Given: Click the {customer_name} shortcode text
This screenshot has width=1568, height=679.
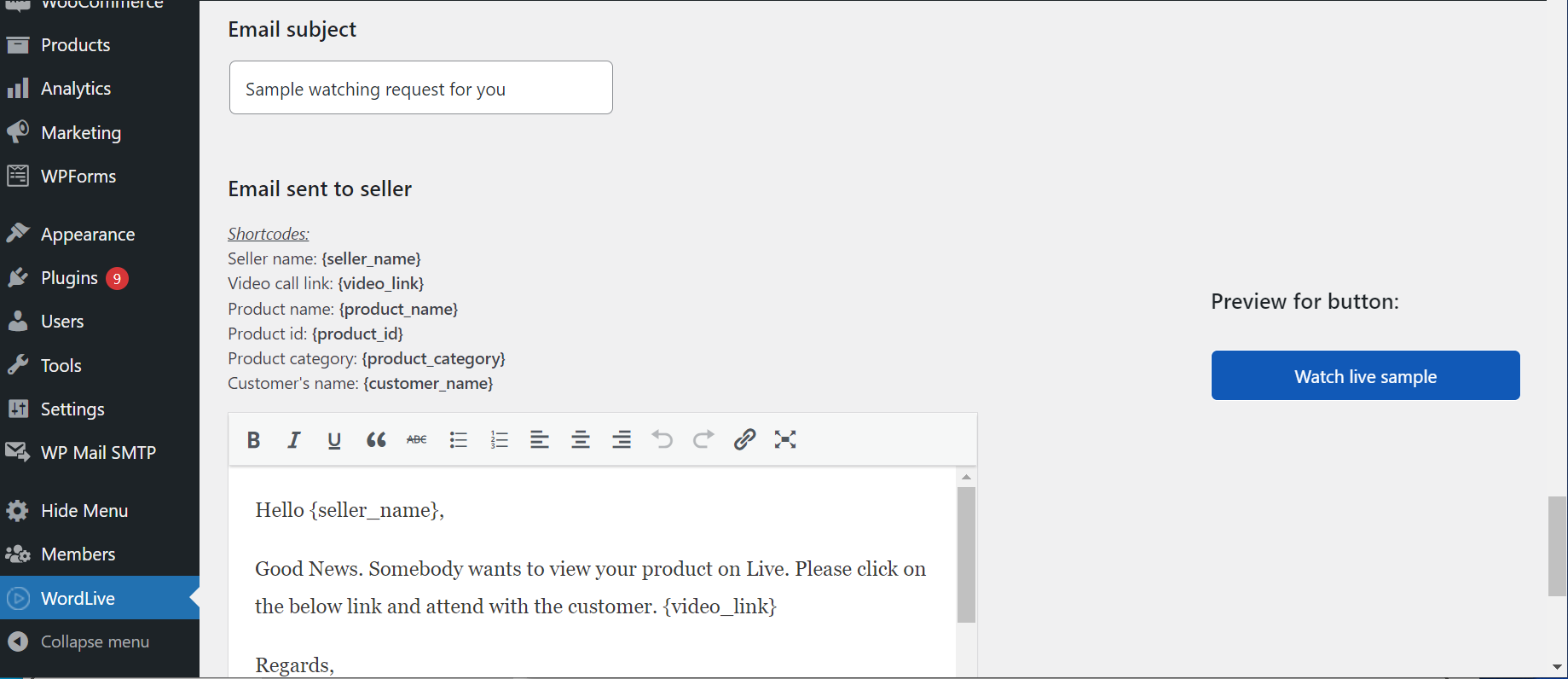Looking at the screenshot, I should tap(428, 383).
